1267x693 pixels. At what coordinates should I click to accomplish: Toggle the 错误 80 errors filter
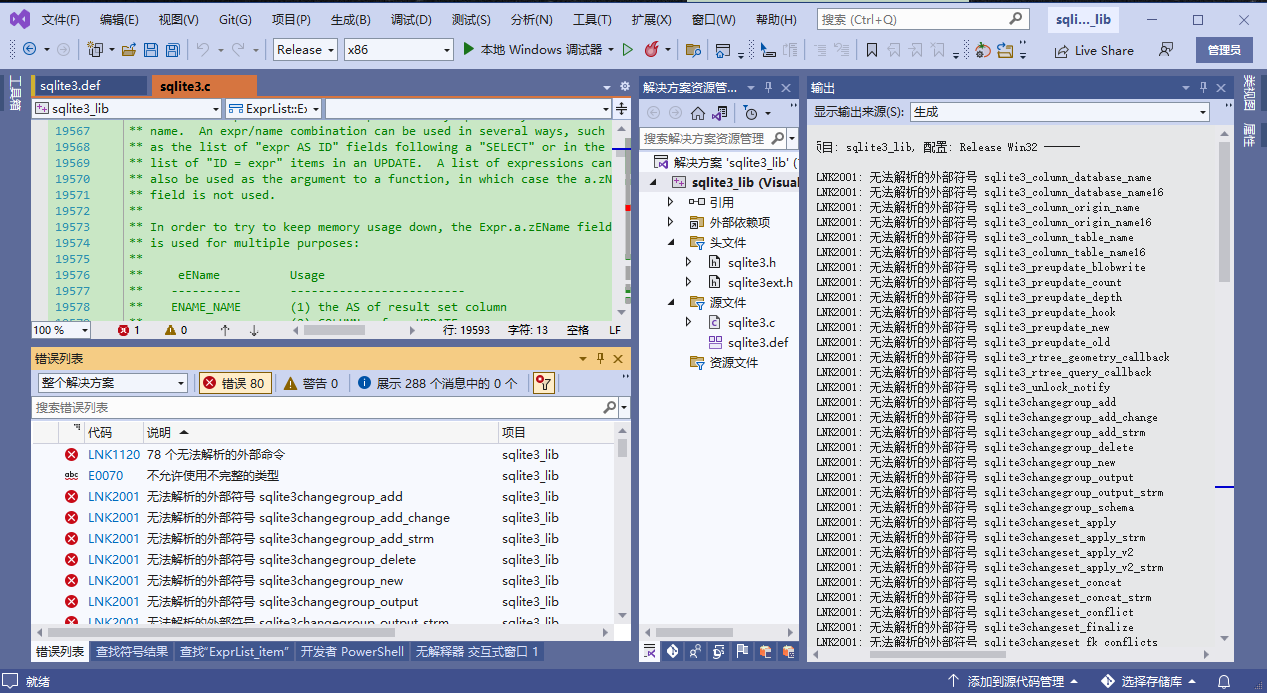234,383
